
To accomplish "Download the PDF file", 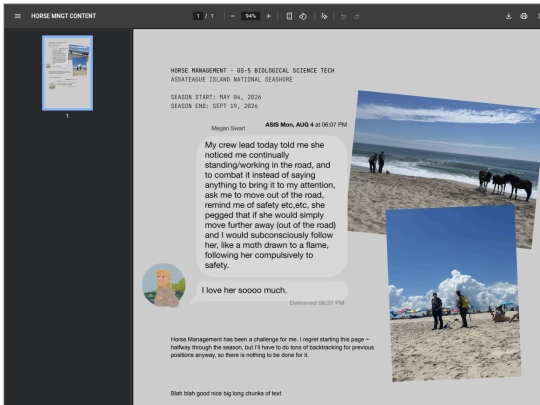I will pyautogui.click(x=508, y=16).
